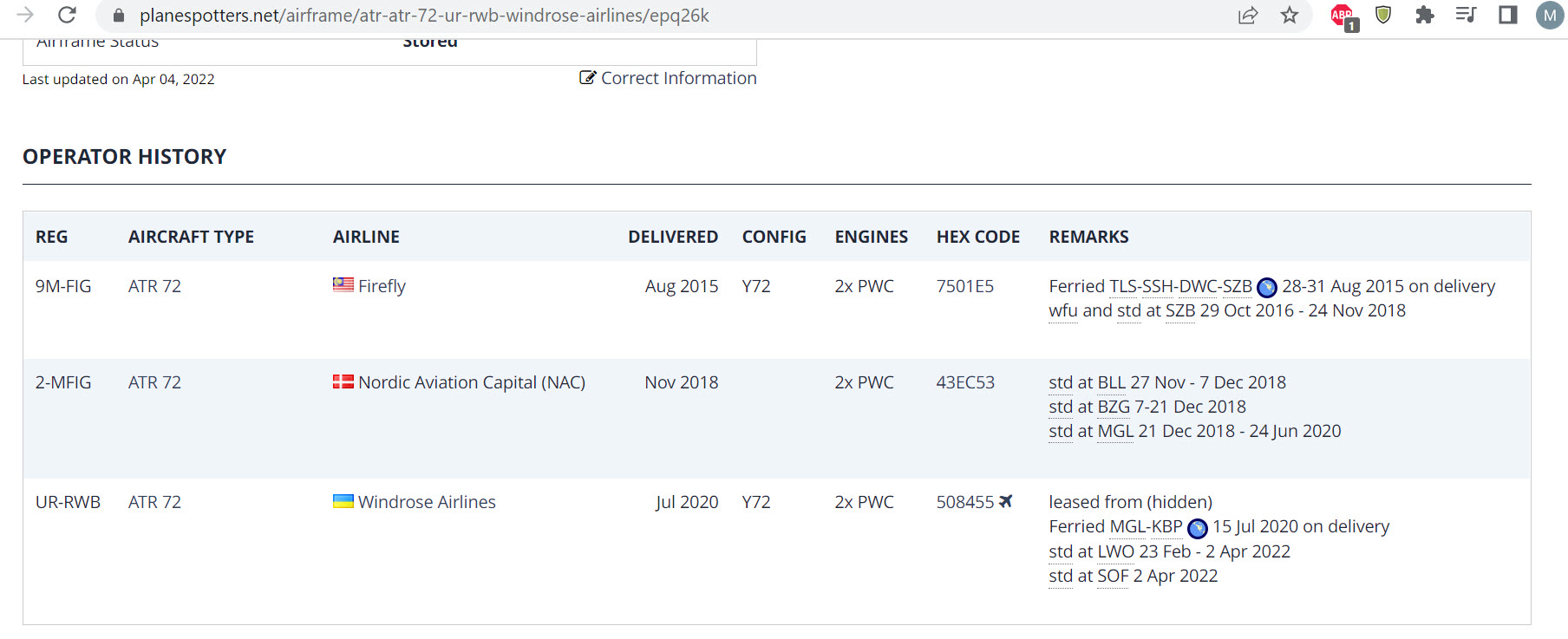Click the Correct Information link
The height and width of the screenshot is (639, 1568).
668,78
